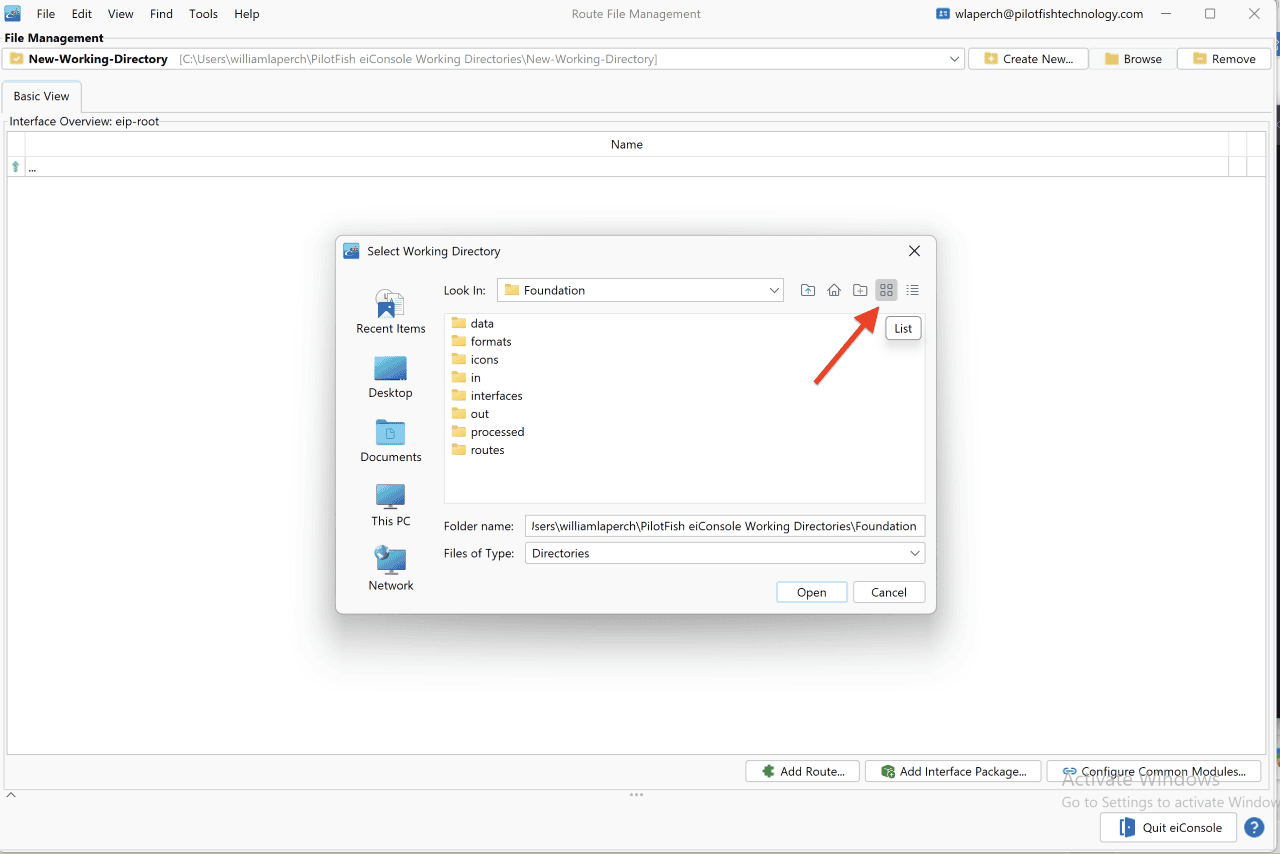Open the Find menu
The width and height of the screenshot is (1280, 854).
point(161,14)
